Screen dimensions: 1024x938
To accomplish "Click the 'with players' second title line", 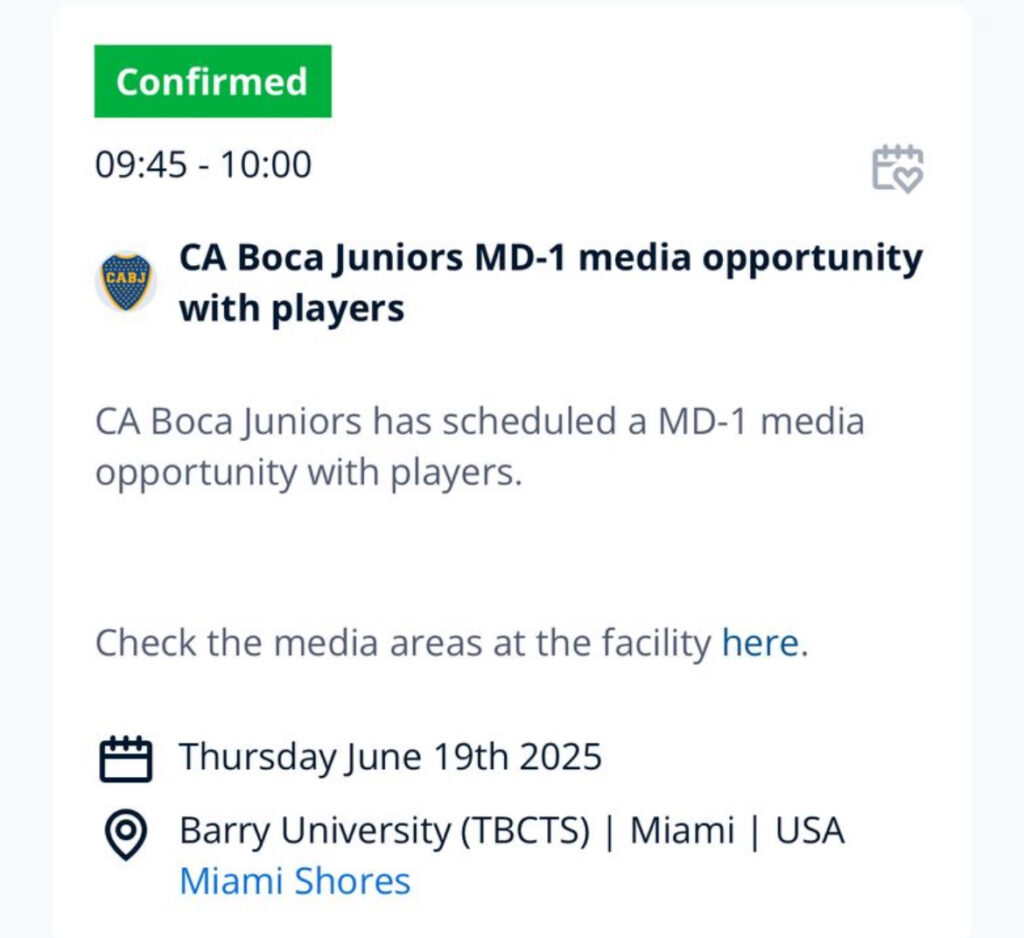I will (x=292, y=308).
